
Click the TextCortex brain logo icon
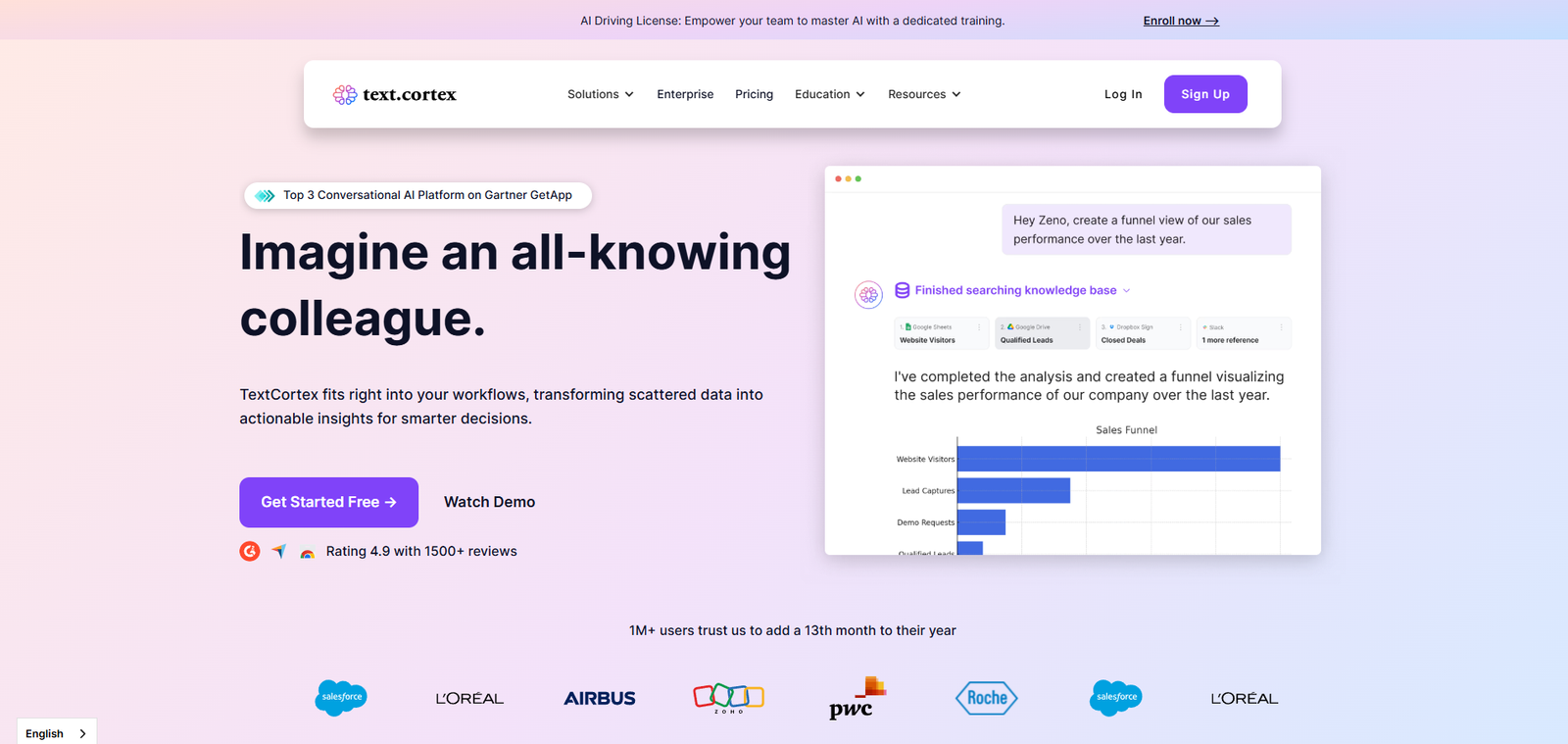point(345,94)
